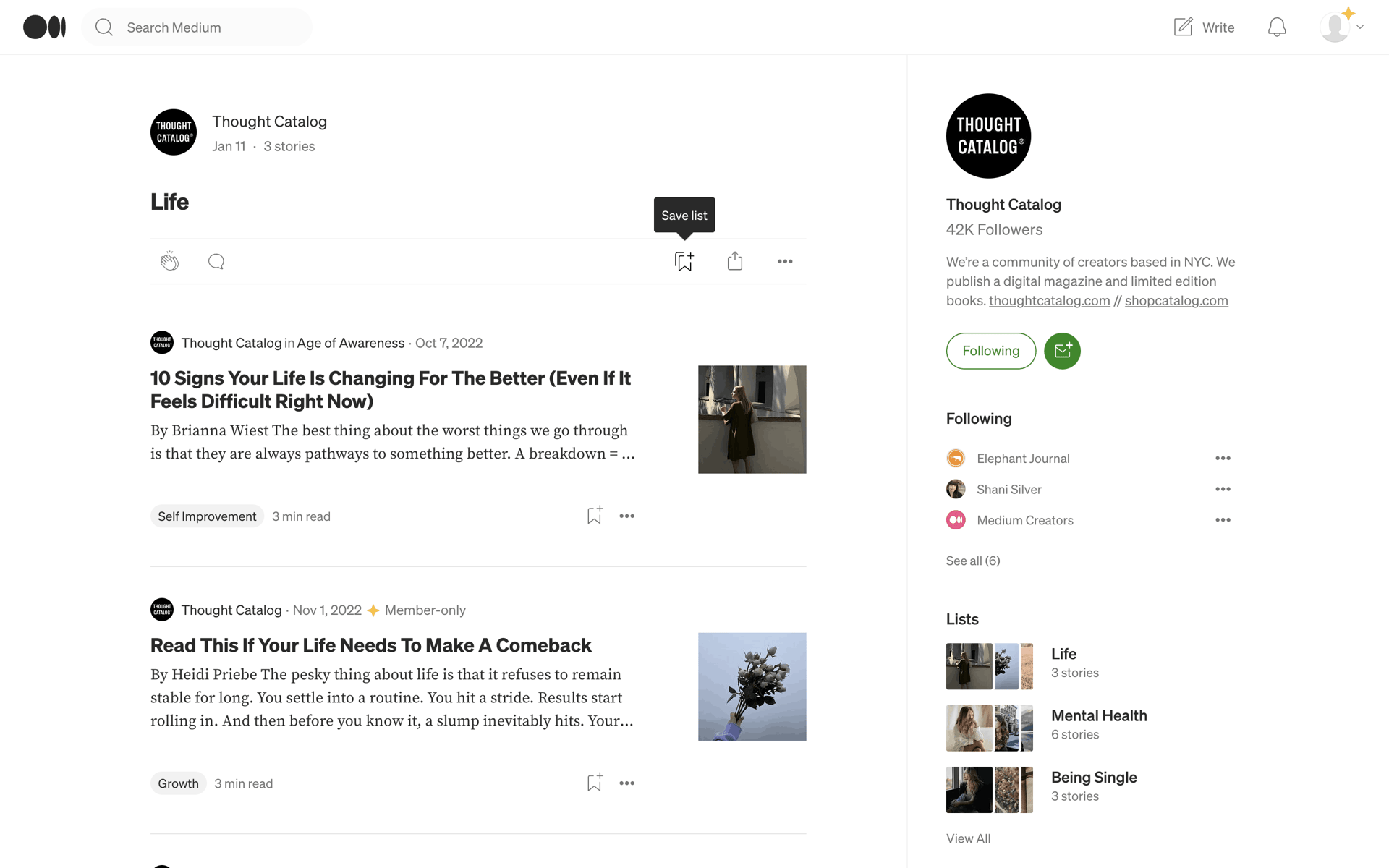Image resolution: width=1389 pixels, height=868 pixels.
Task: Focus the Search Medium field
Action: [197, 27]
